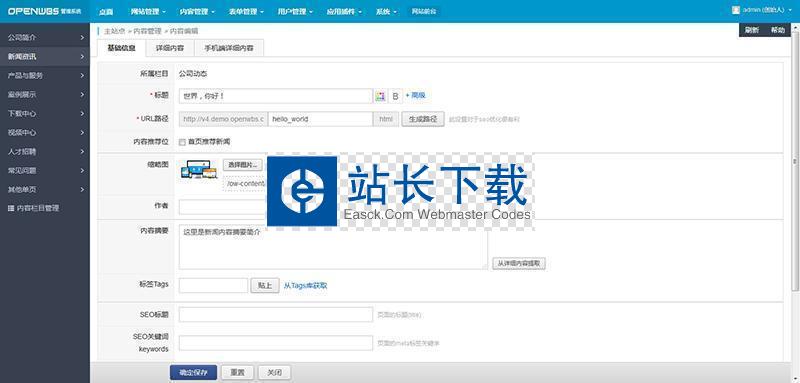Expand 下载中心 in the sidebar
800x383 pixels.
point(45,113)
